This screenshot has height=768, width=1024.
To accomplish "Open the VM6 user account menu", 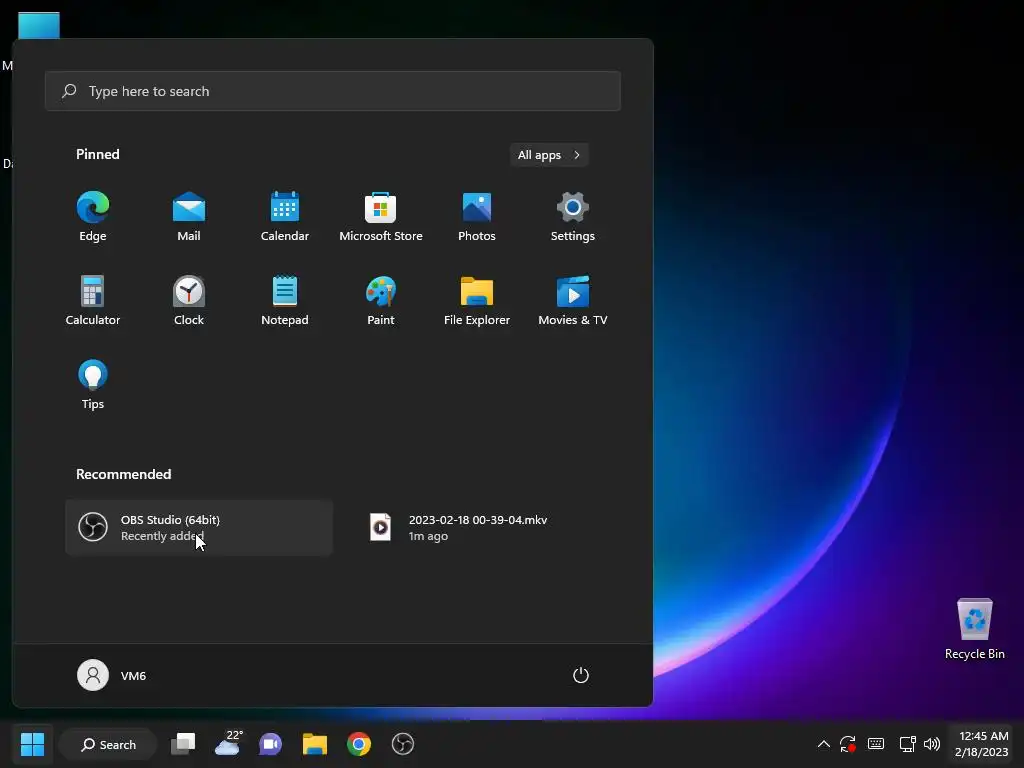I will (112, 675).
